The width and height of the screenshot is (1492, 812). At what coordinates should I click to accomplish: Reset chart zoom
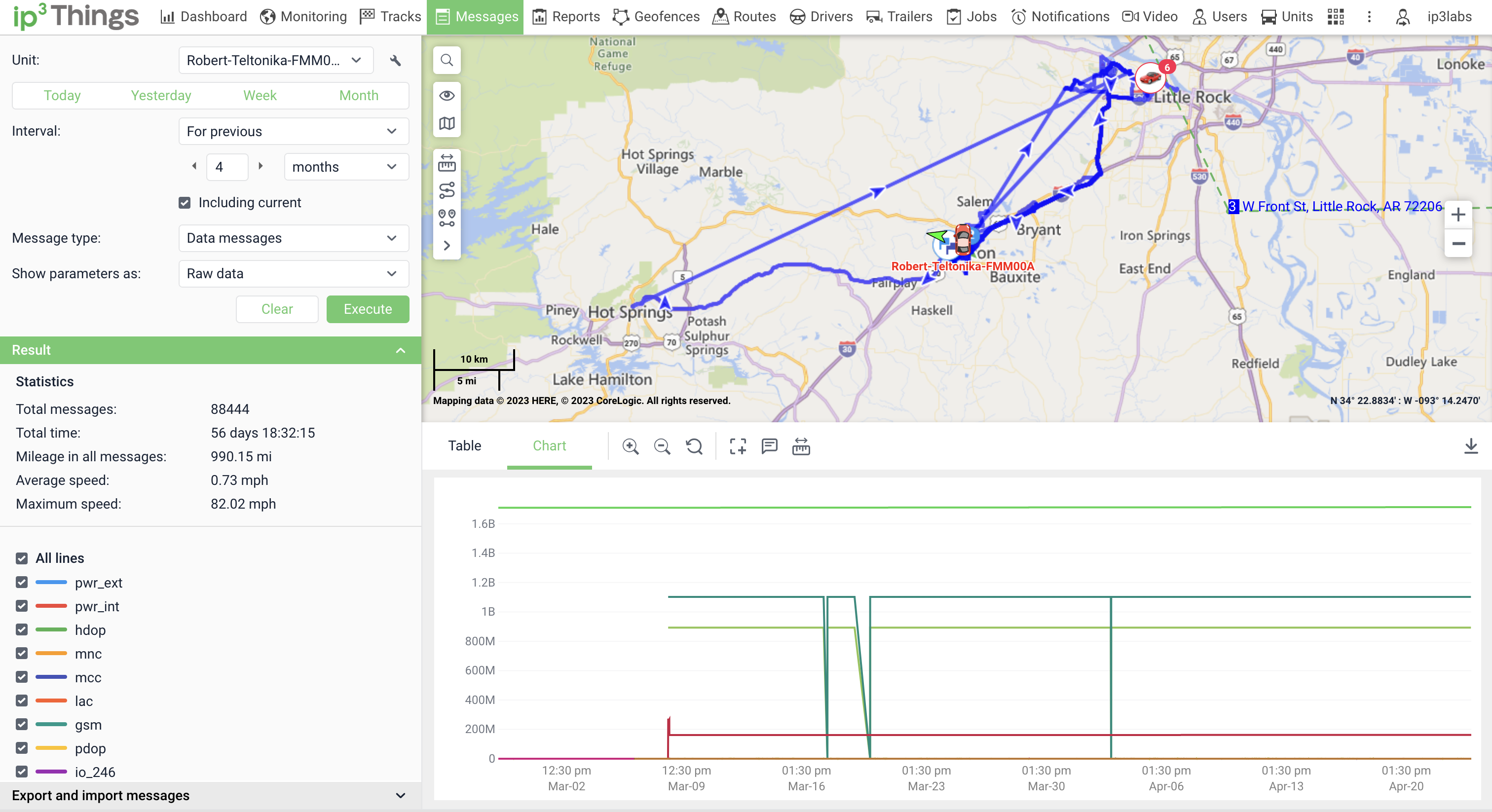click(x=694, y=446)
